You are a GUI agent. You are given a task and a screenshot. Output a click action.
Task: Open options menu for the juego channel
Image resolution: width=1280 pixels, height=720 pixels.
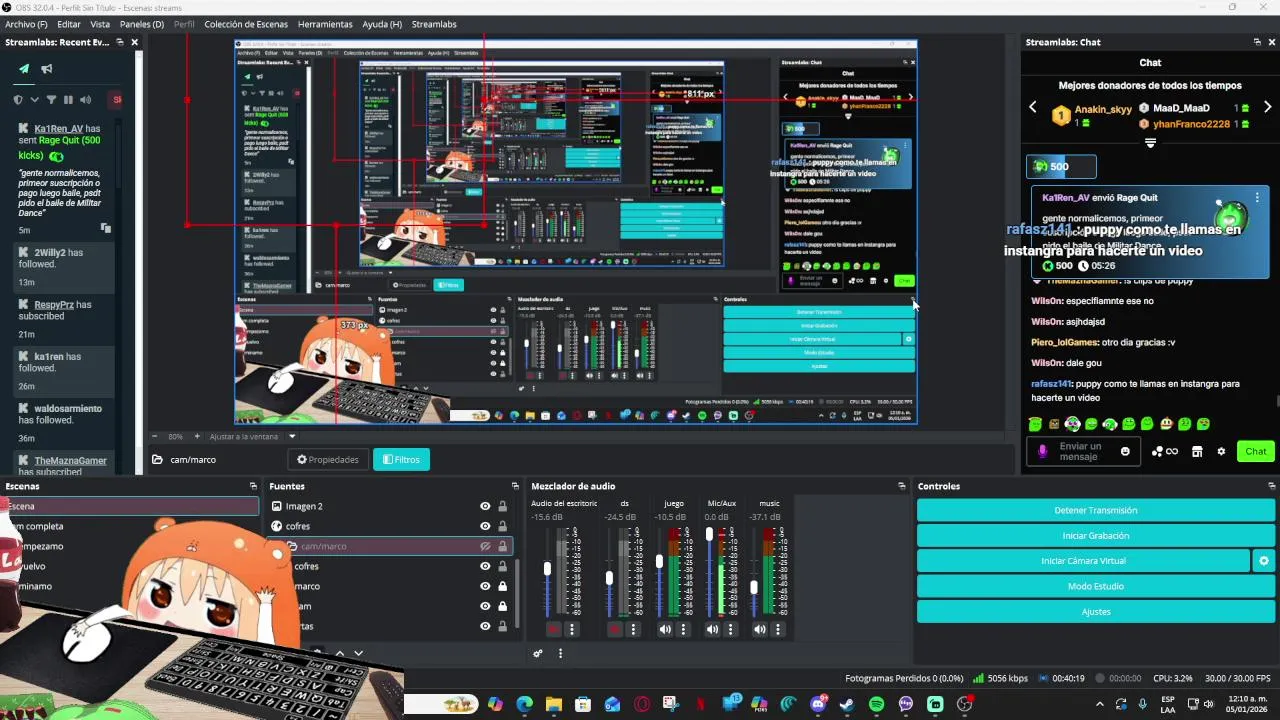click(x=684, y=629)
